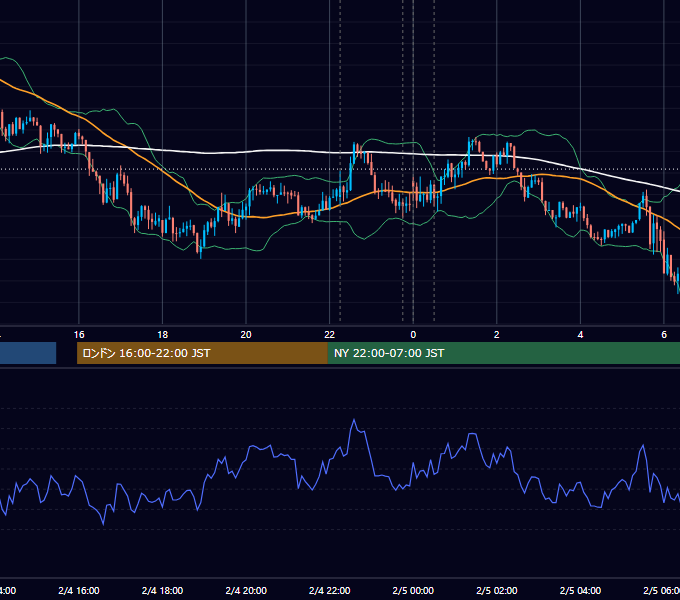Select the 2/5 04:00 date label
Screen dimensions: 680x600
(x=580, y=590)
